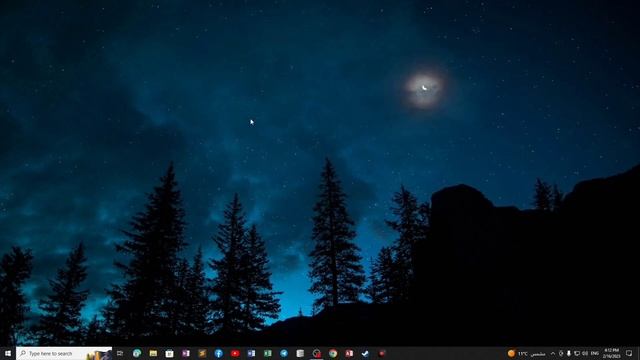This screenshot has width=640, height=360.
Task: Launch Microsoft Word from the taskbar
Action: pyautogui.click(x=251, y=353)
